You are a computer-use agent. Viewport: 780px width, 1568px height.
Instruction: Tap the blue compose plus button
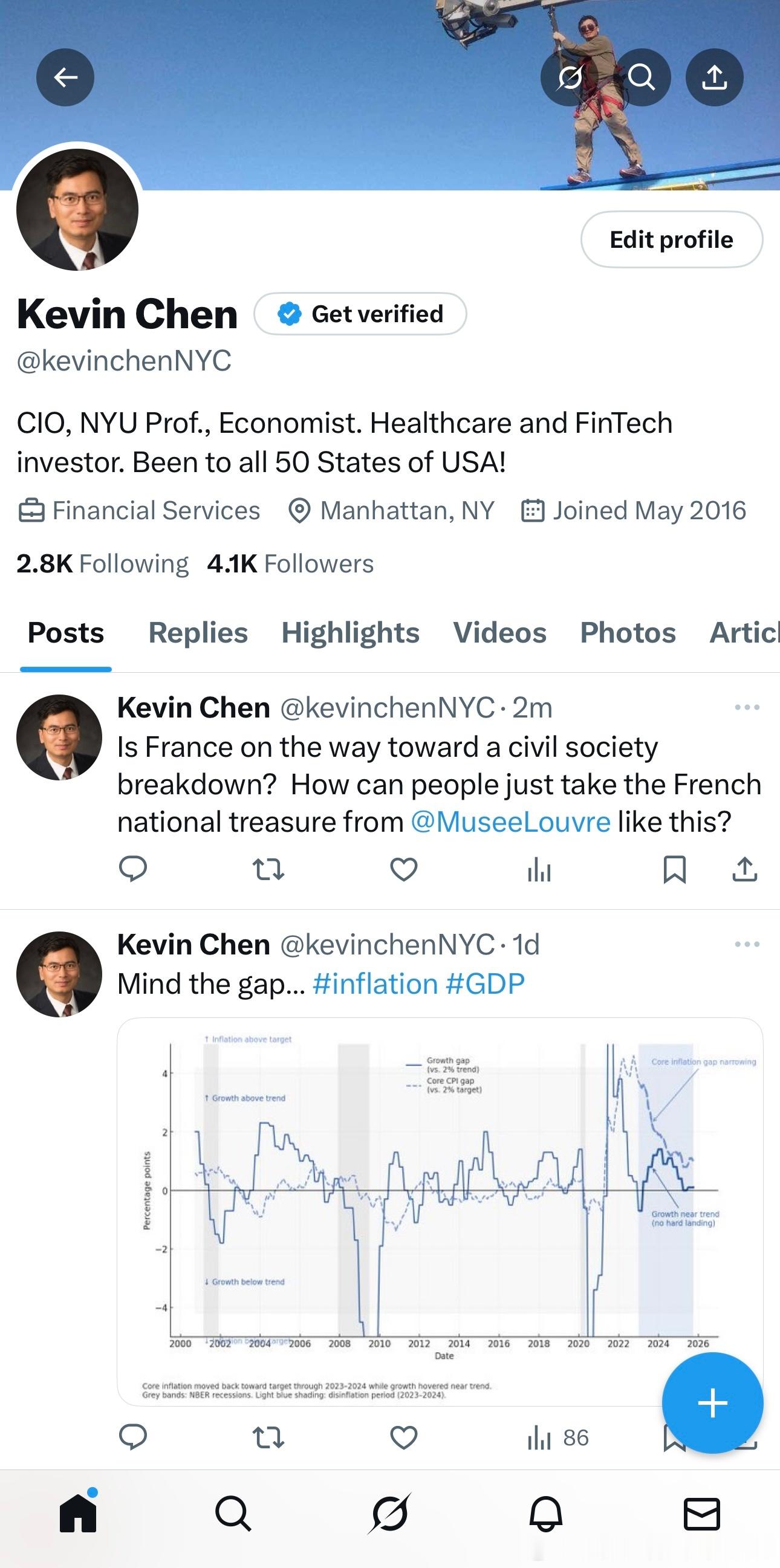click(712, 1402)
